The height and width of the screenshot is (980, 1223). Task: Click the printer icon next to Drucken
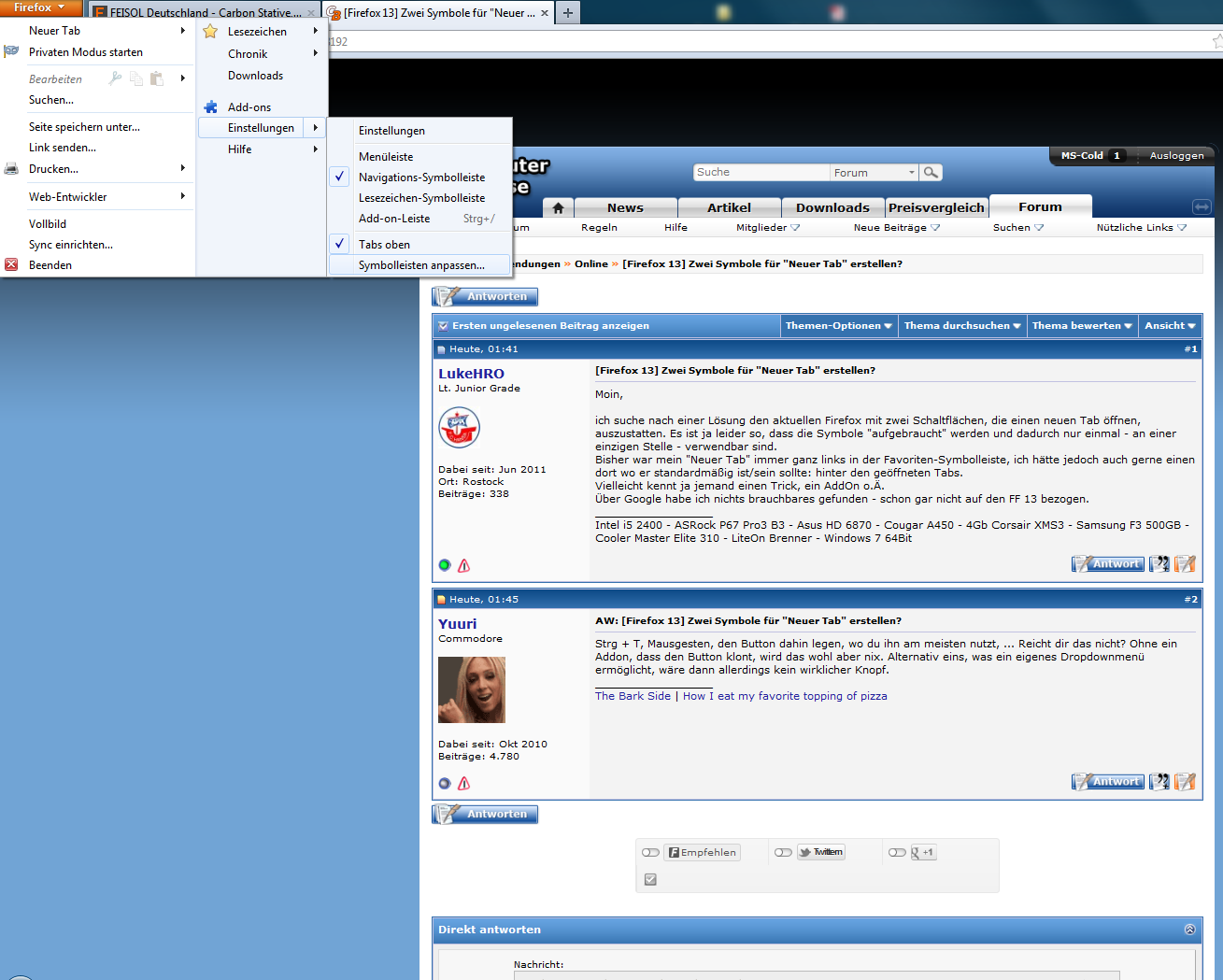point(11,169)
